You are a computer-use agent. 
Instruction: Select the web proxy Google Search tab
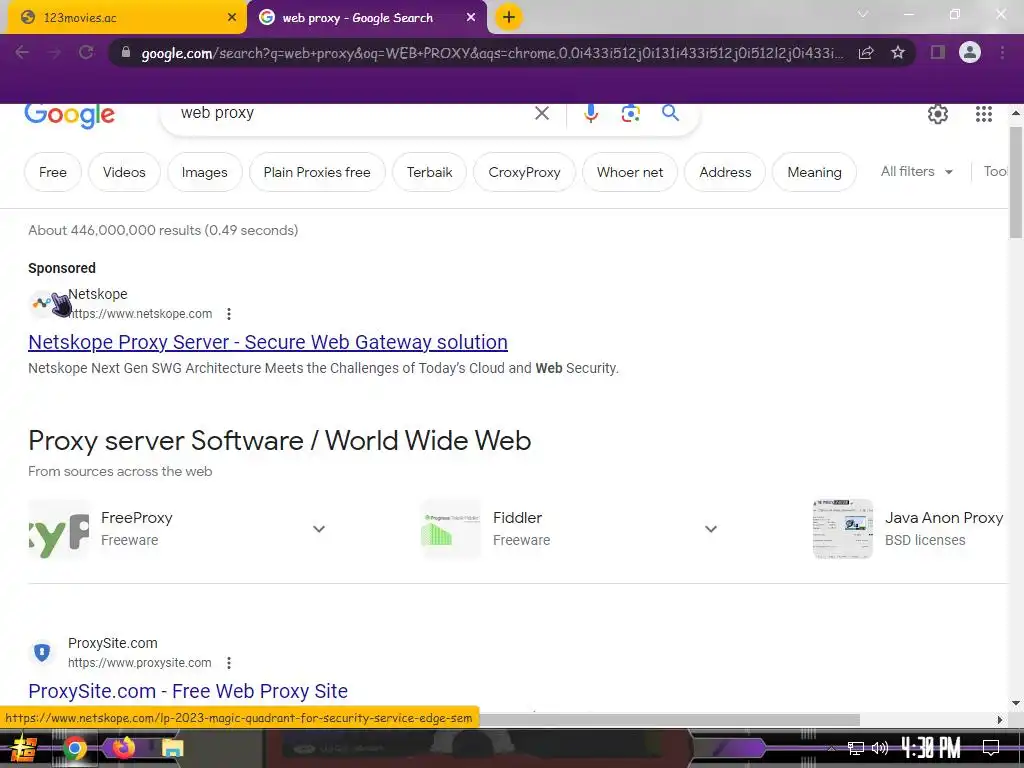coord(366,18)
